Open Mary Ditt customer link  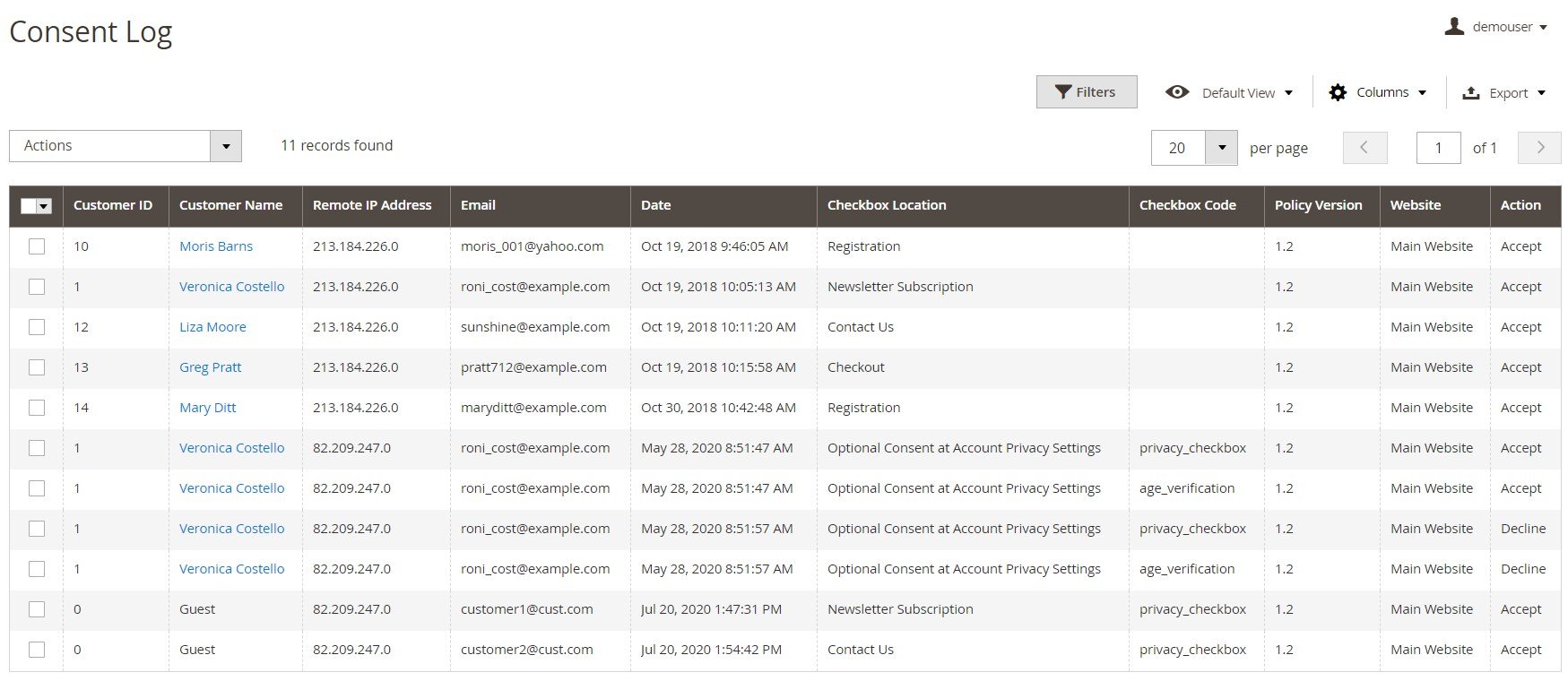[207, 408]
